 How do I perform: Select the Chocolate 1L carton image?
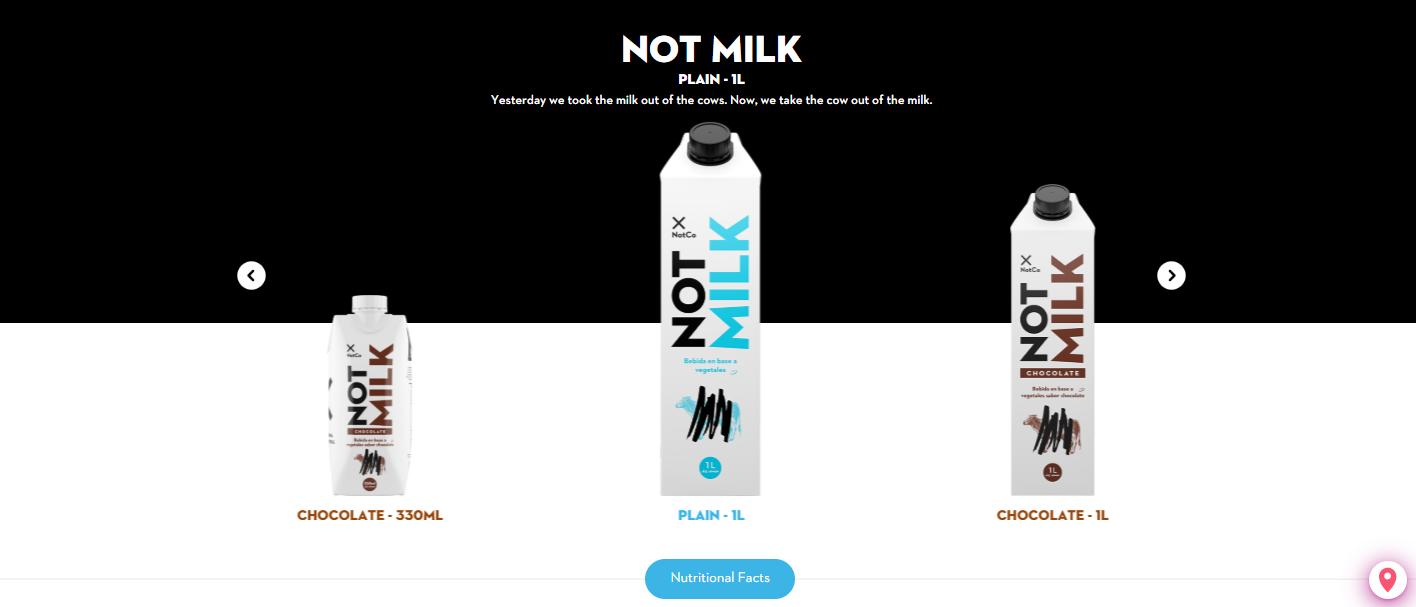coord(1052,340)
